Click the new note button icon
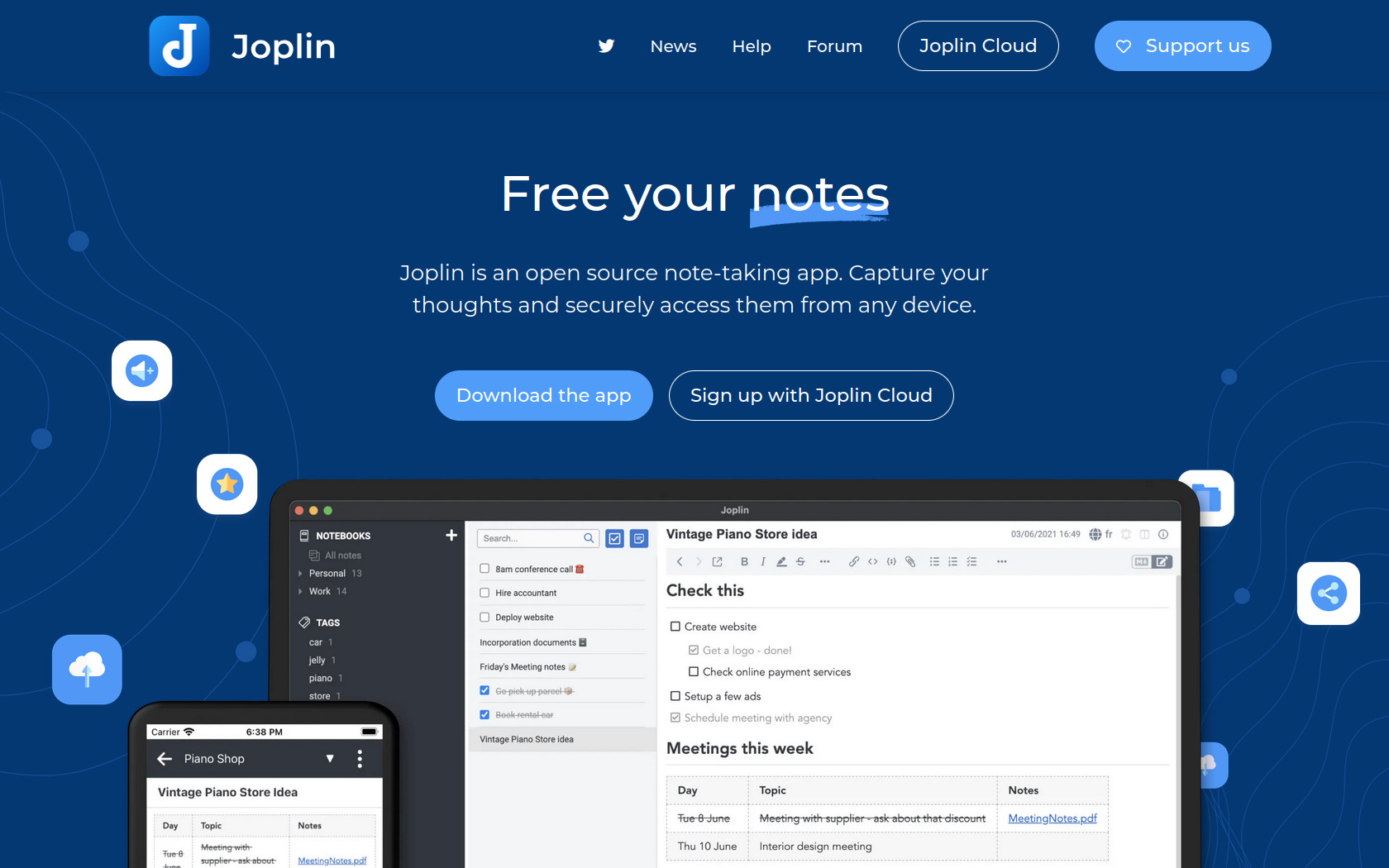This screenshot has height=868, width=1389. pyautogui.click(x=639, y=539)
